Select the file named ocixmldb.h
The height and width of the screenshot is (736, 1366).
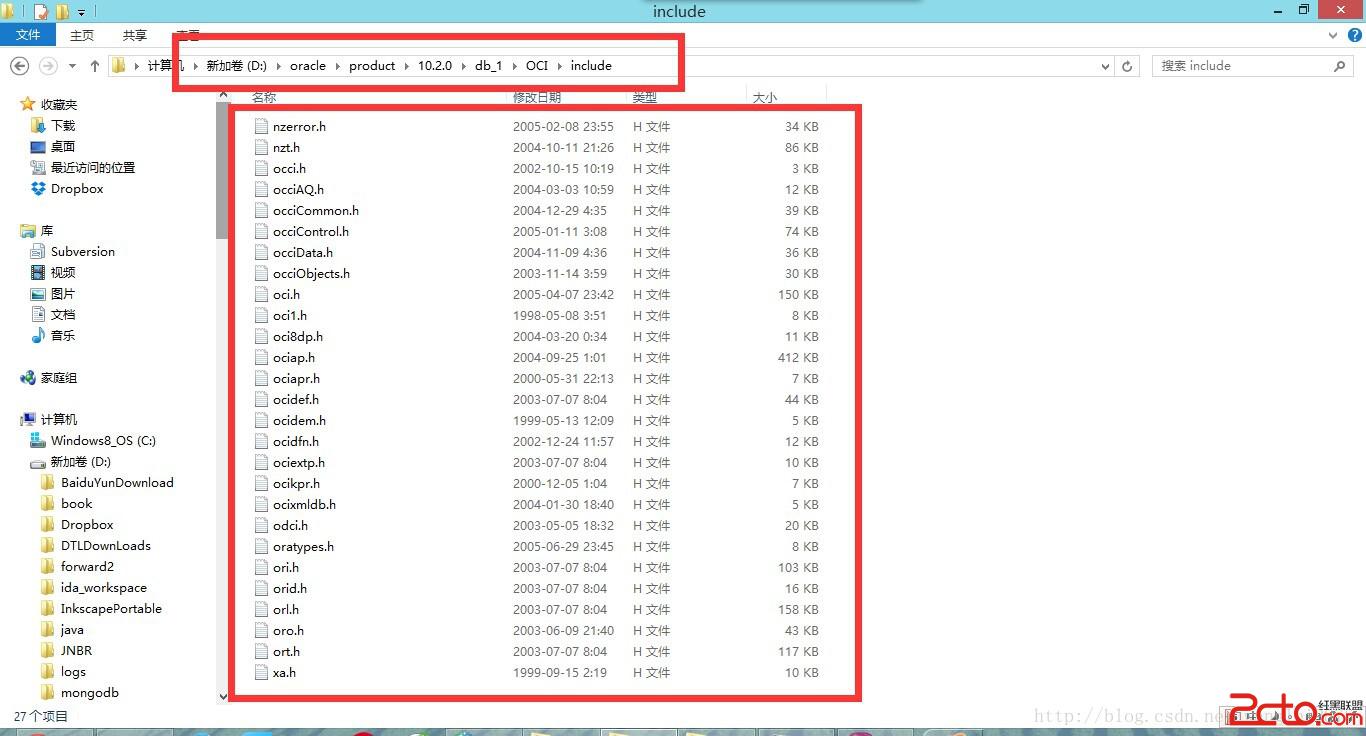point(304,504)
